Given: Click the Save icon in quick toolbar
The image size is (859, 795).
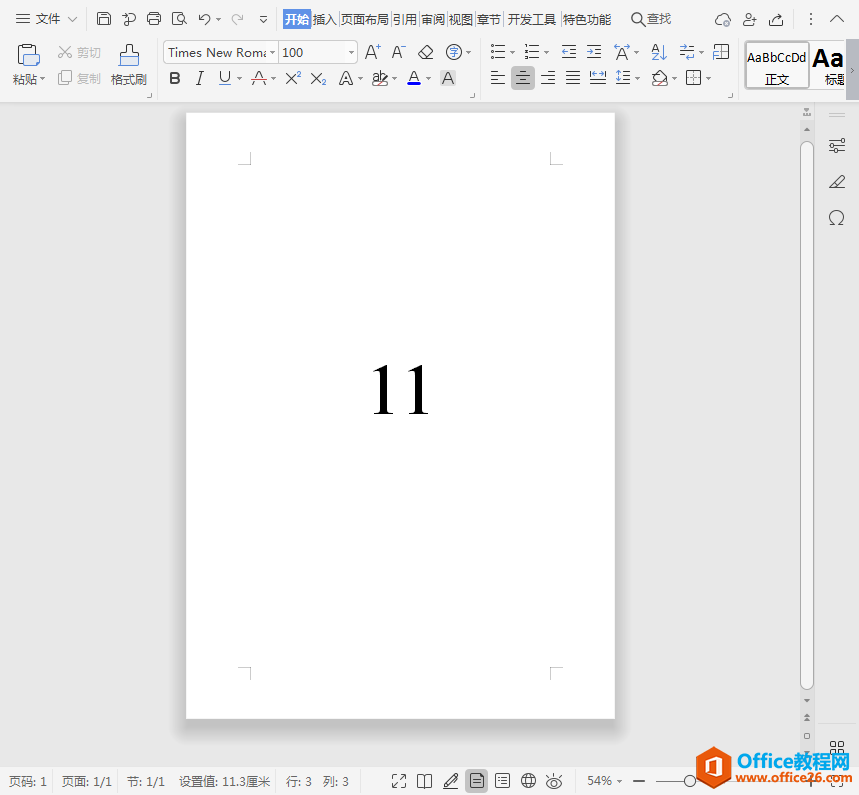Looking at the screenshot, I should click(104, 19).
